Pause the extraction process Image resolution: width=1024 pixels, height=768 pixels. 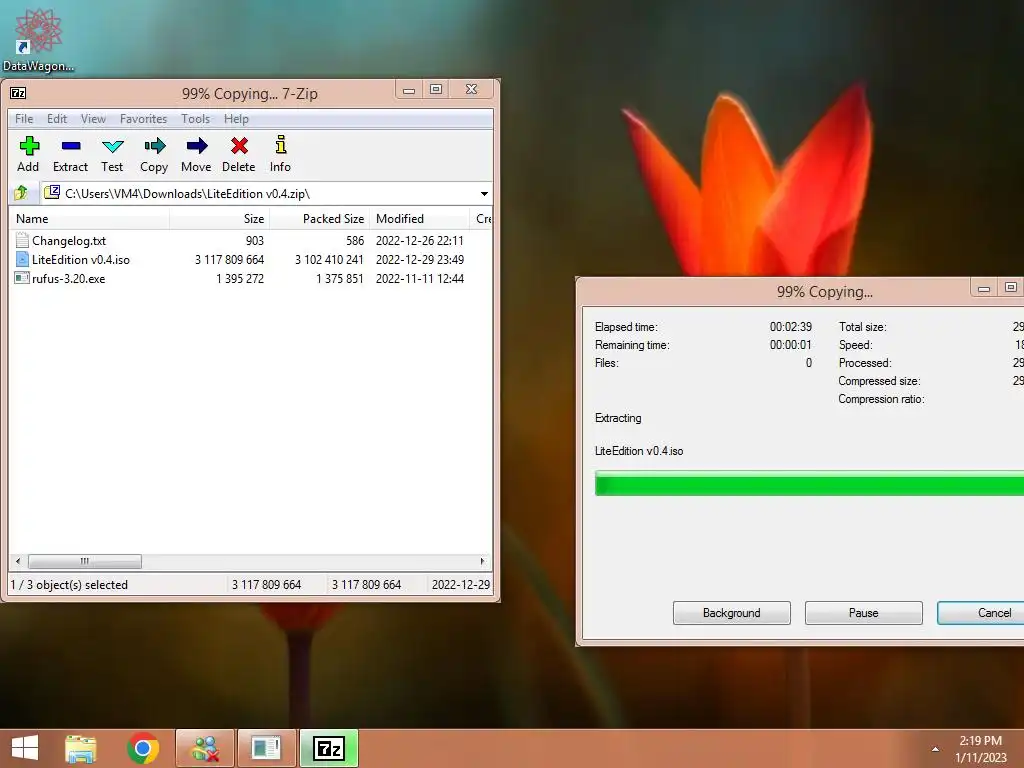pos(863,613)
